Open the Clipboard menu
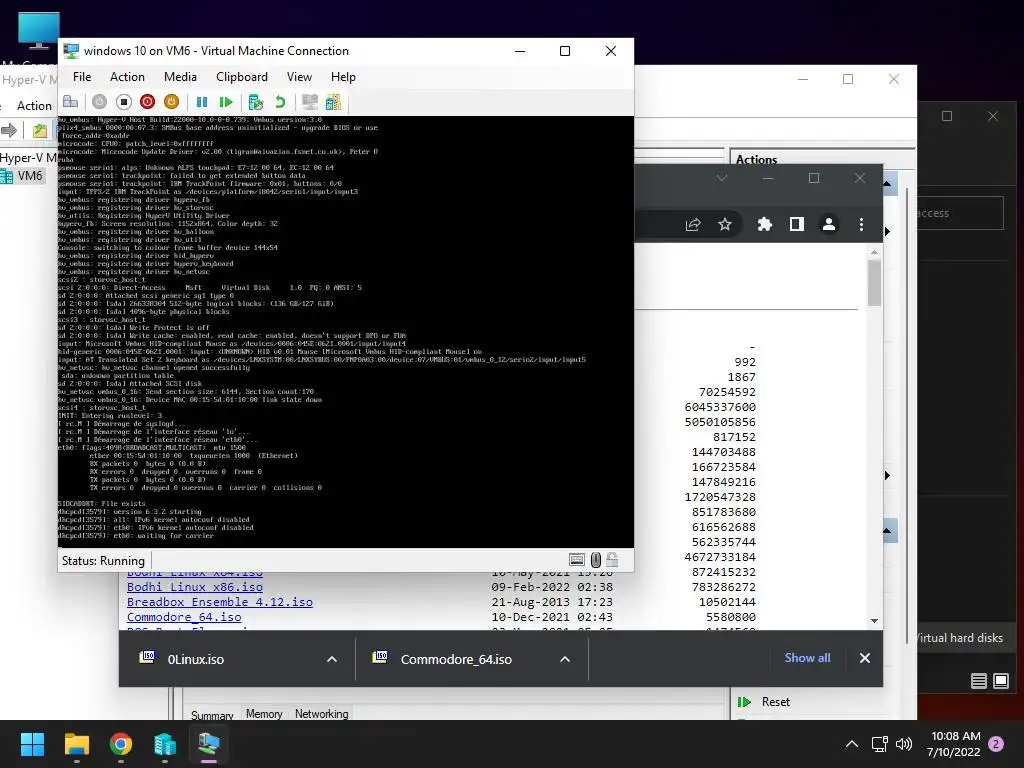 242,77
